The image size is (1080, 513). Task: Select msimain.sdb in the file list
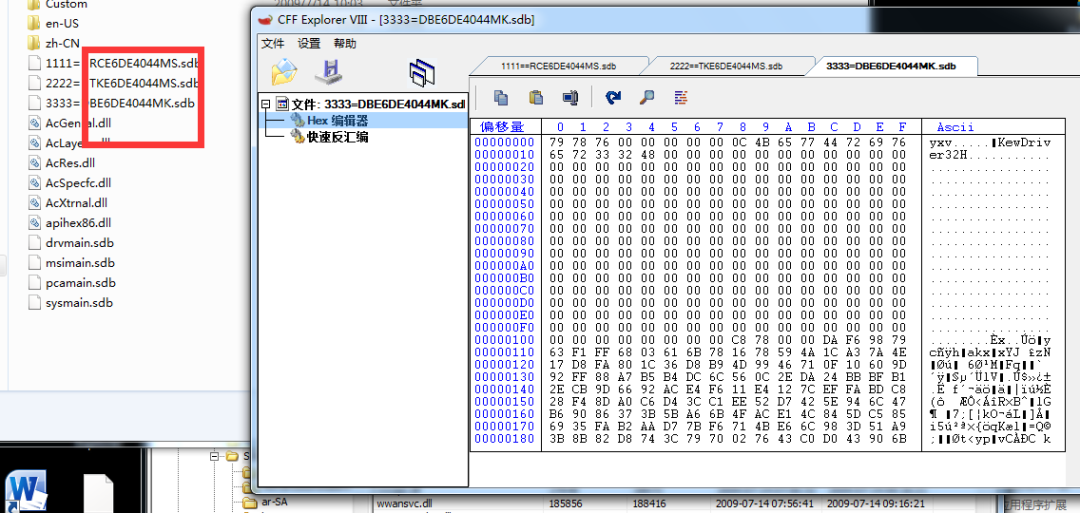pos(80,263)
